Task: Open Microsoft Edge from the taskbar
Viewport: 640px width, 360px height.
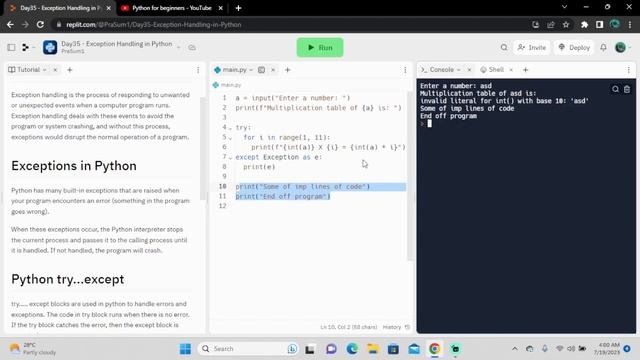Action: click(x=352, y=349)
